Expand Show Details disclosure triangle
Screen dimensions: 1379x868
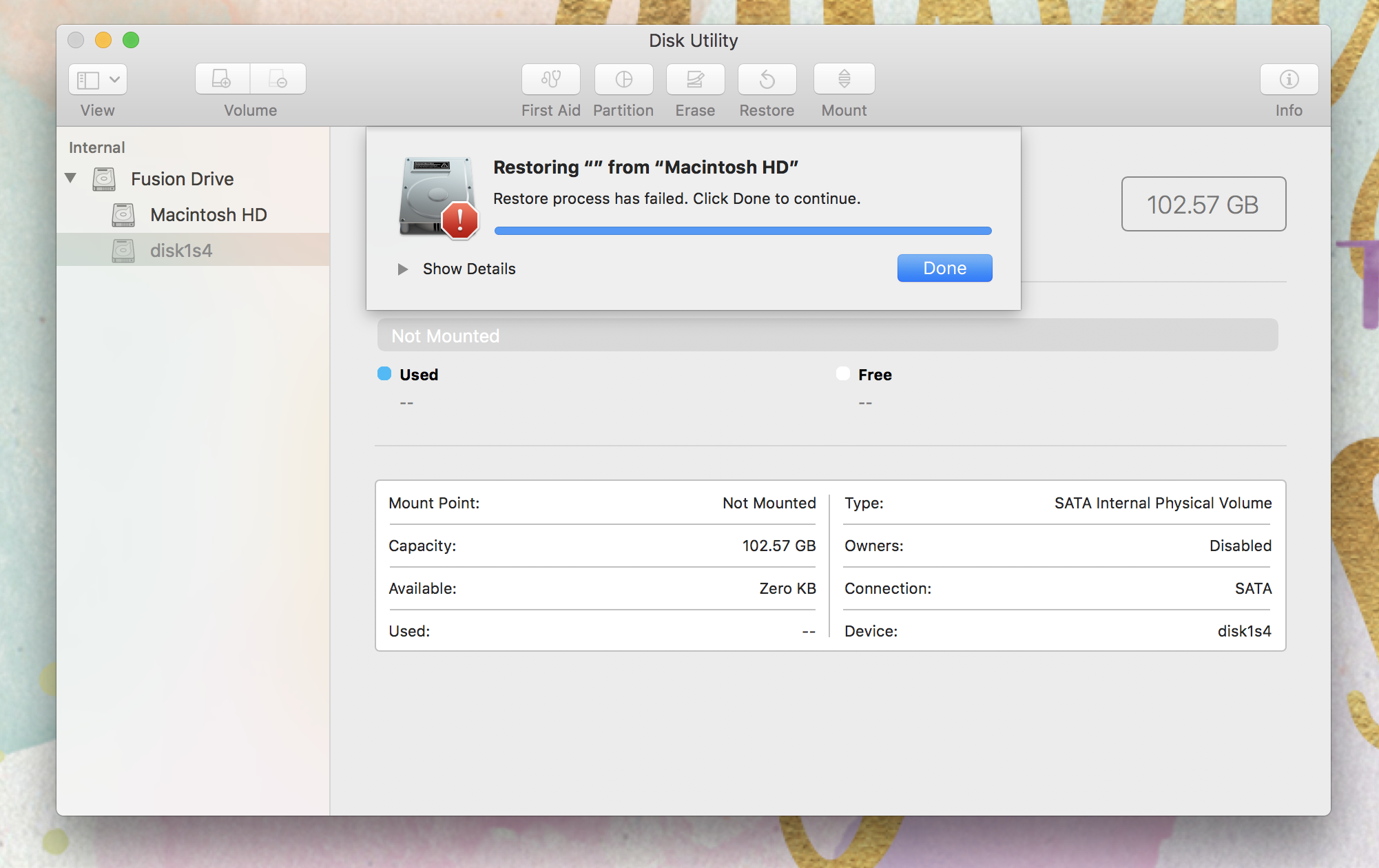click(x=403, y=269)
